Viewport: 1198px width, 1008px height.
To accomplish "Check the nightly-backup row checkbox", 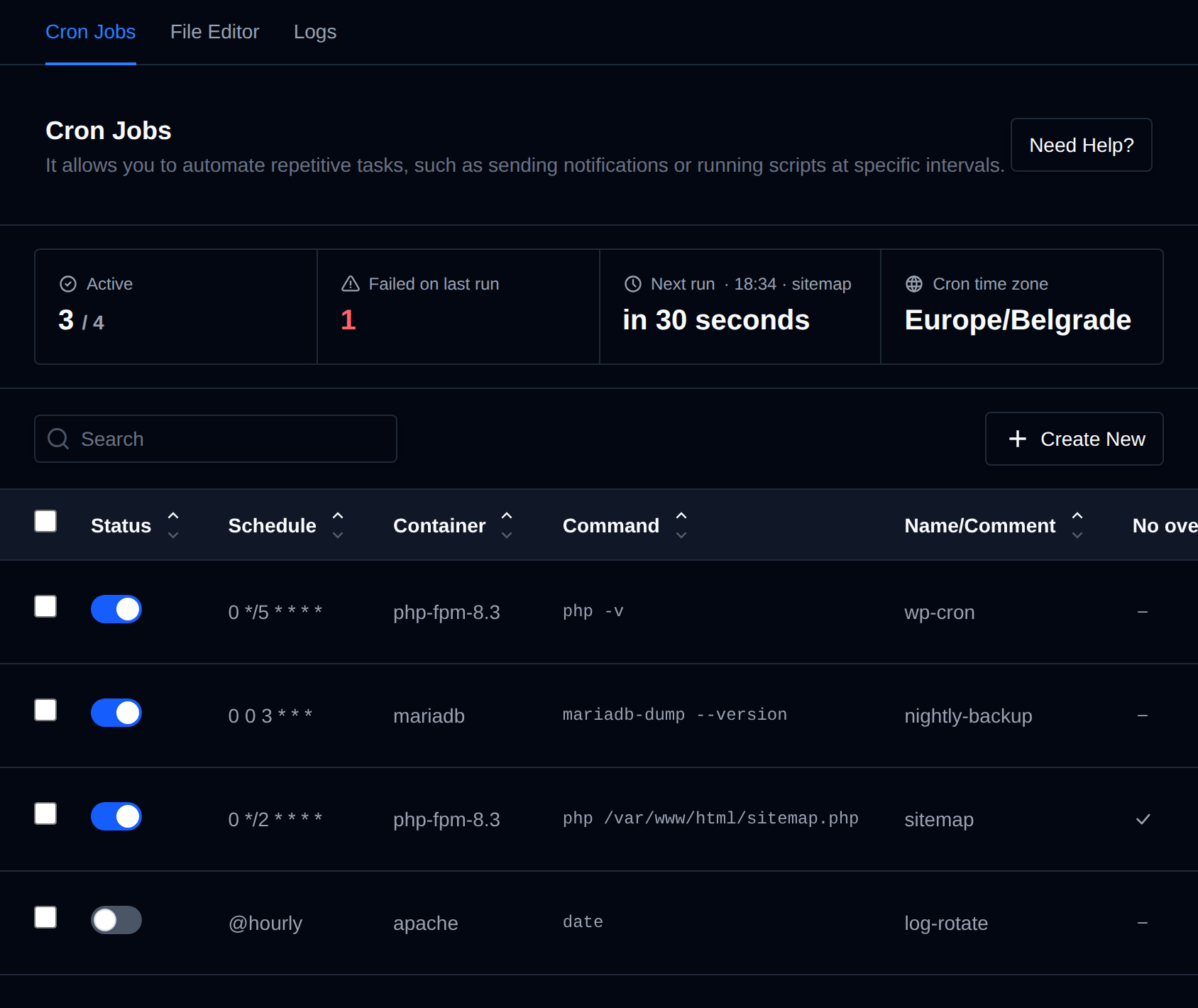I will pyautogui.click(x=45, y=710).
